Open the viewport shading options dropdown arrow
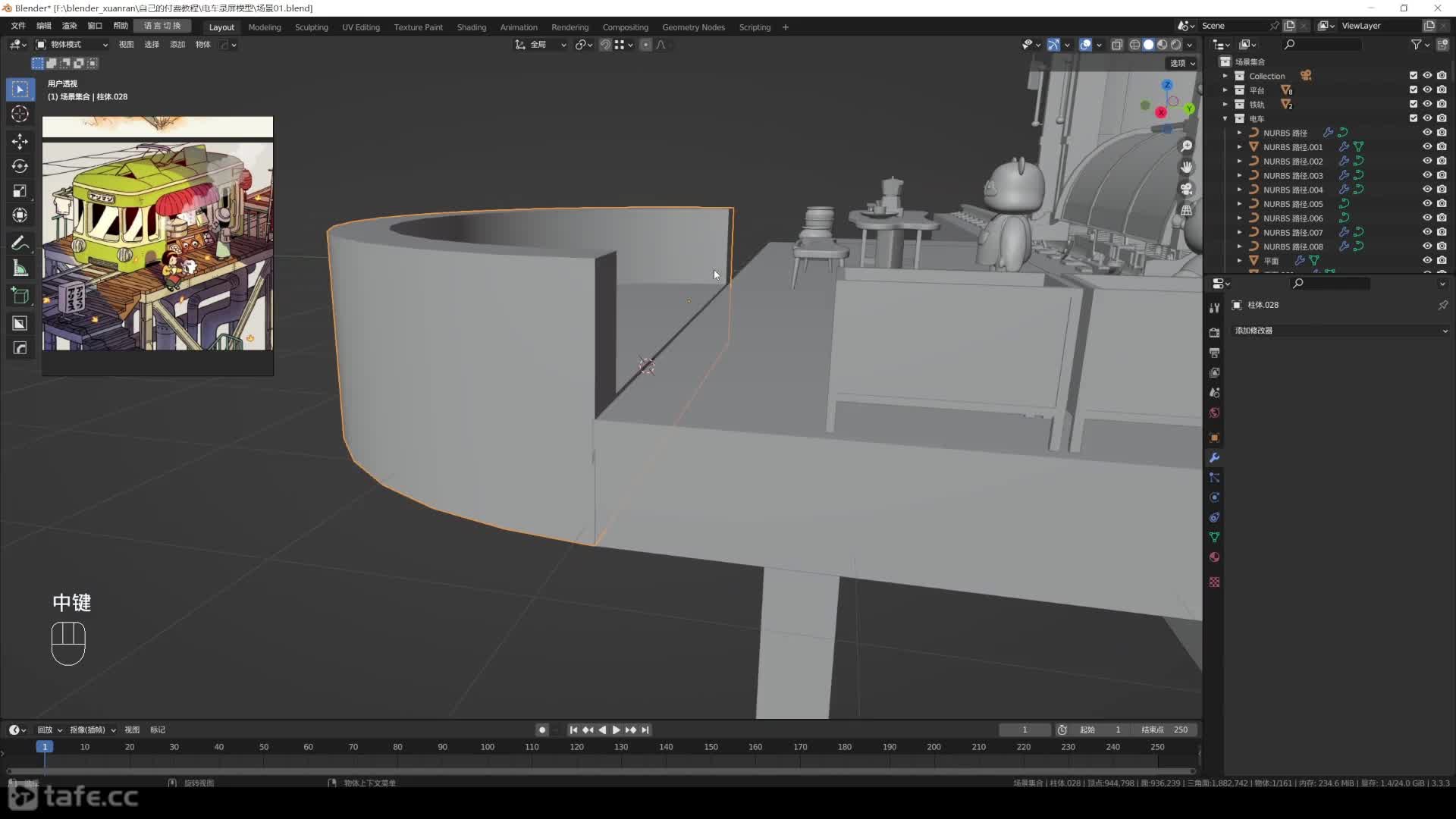Screen dimensions: 1456x819 1189,45
